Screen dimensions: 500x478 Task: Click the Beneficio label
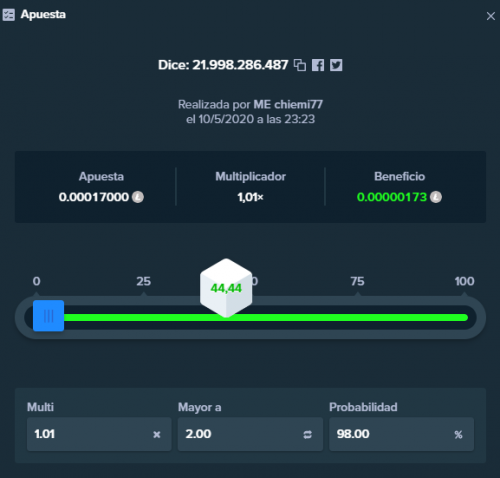pyautogui.click(x=399, y=176)
